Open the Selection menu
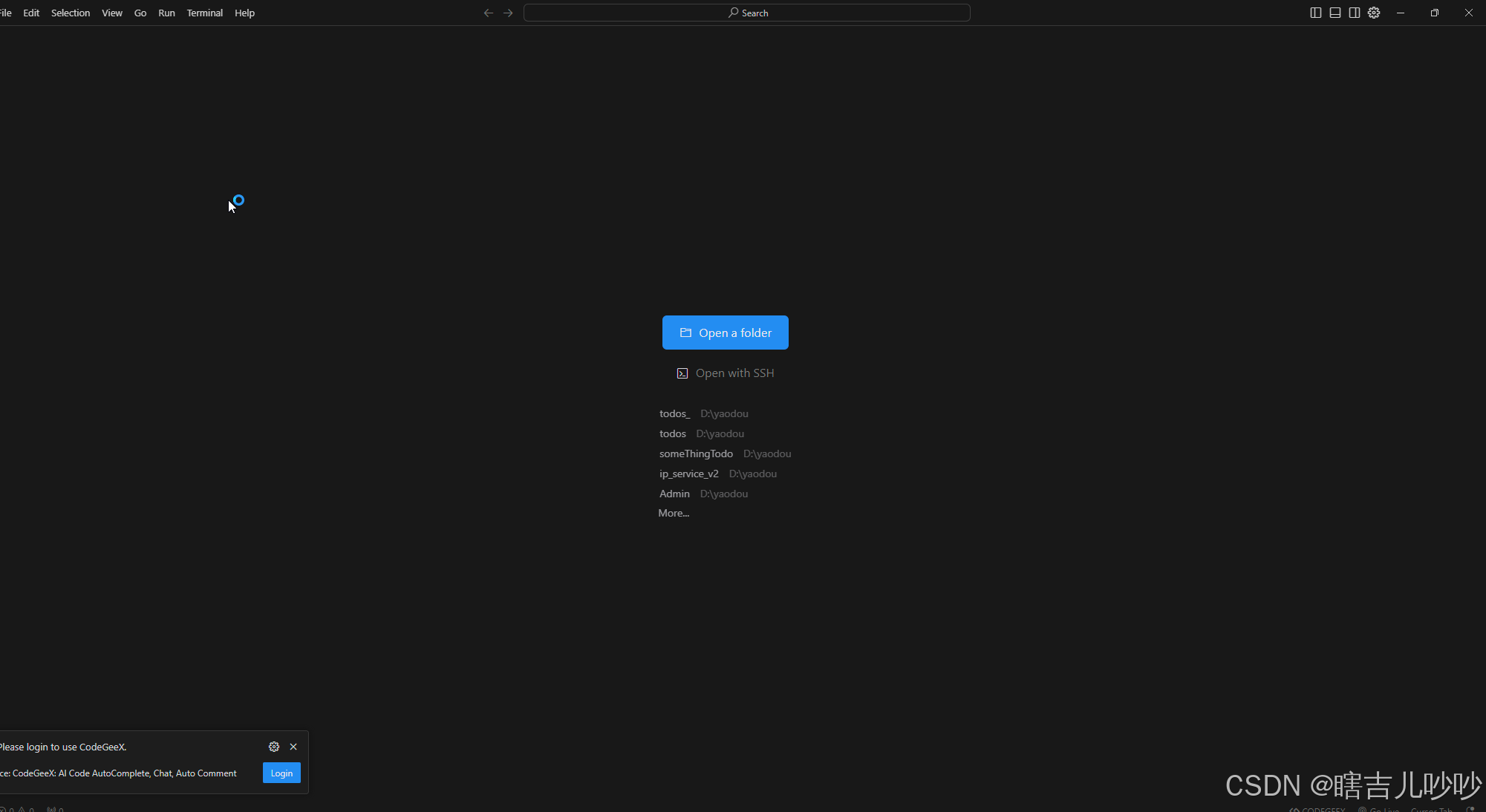 coord(71,13)
